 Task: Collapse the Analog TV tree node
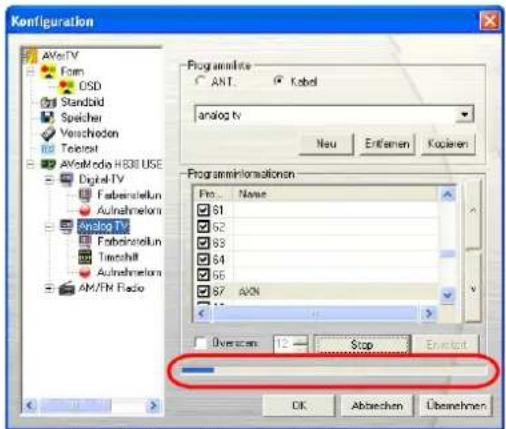[x=49, y=227]
